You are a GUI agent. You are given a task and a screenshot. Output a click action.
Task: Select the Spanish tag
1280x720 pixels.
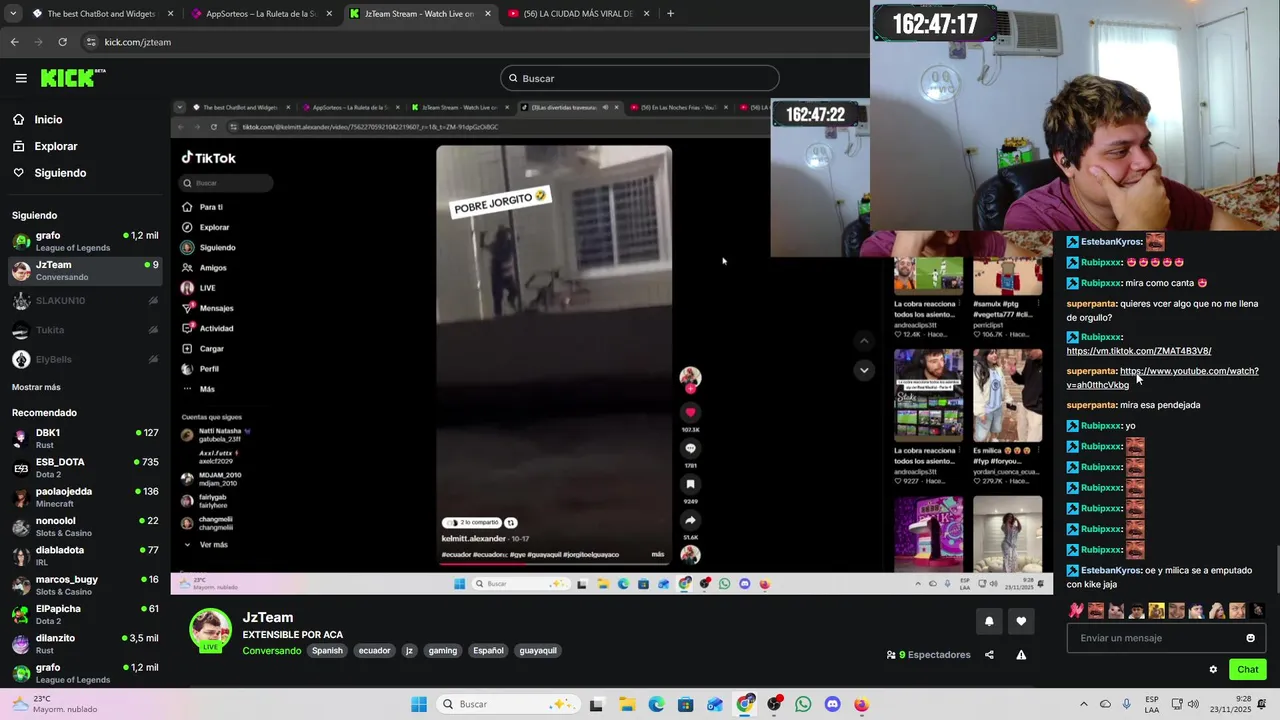point(327,651)
